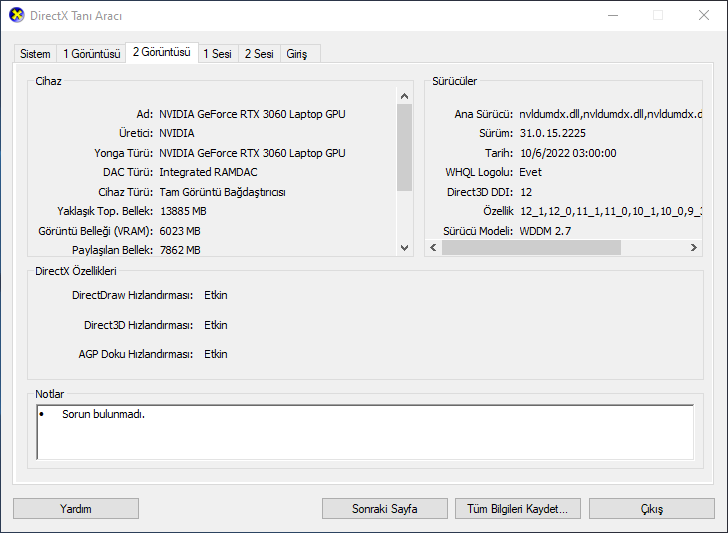Click the Yonga Türü GPU name value
Image resolution: width=728 pixels, height=533 pixels.
252,153
